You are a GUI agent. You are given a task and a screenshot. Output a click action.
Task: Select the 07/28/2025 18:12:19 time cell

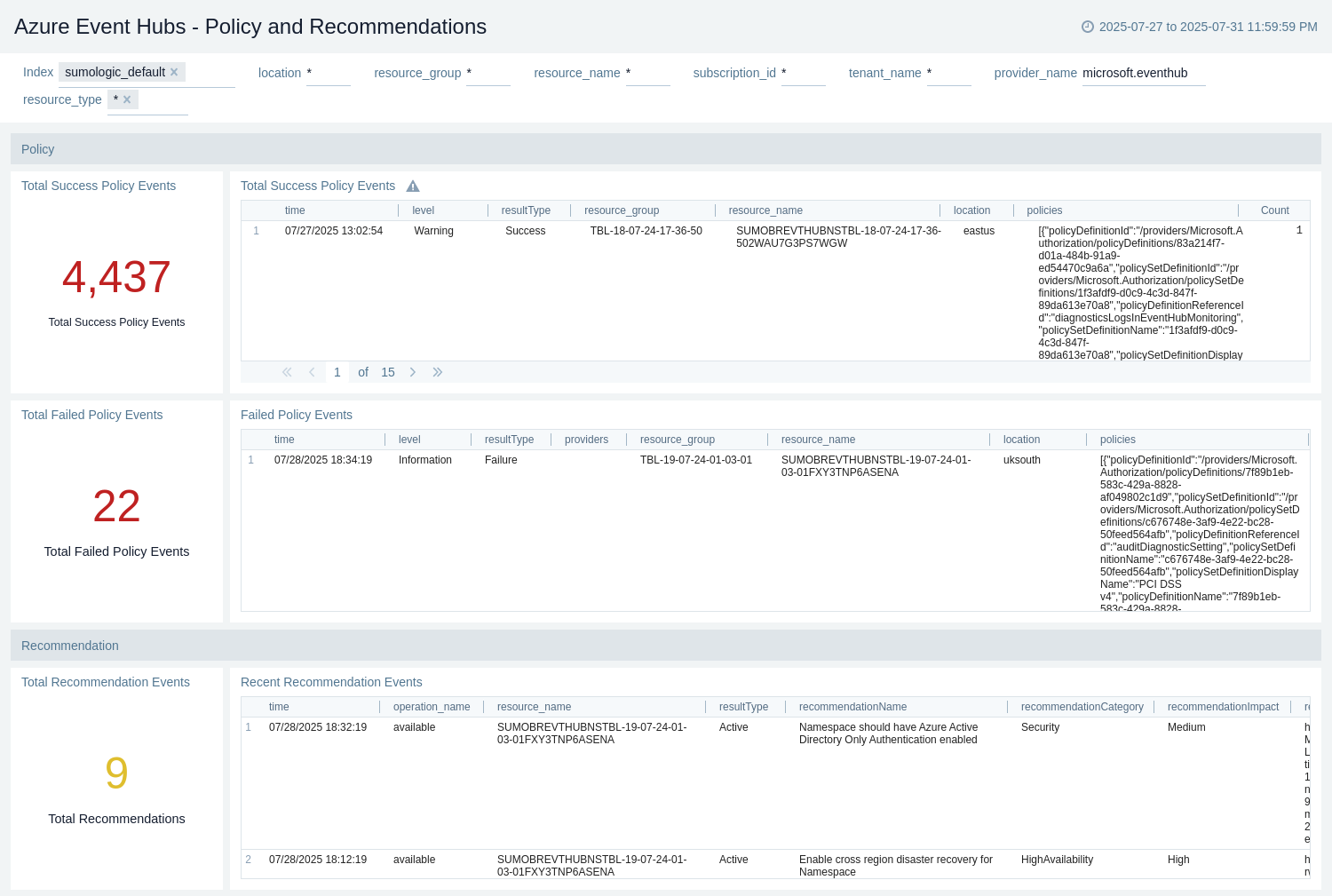(318, 860)
